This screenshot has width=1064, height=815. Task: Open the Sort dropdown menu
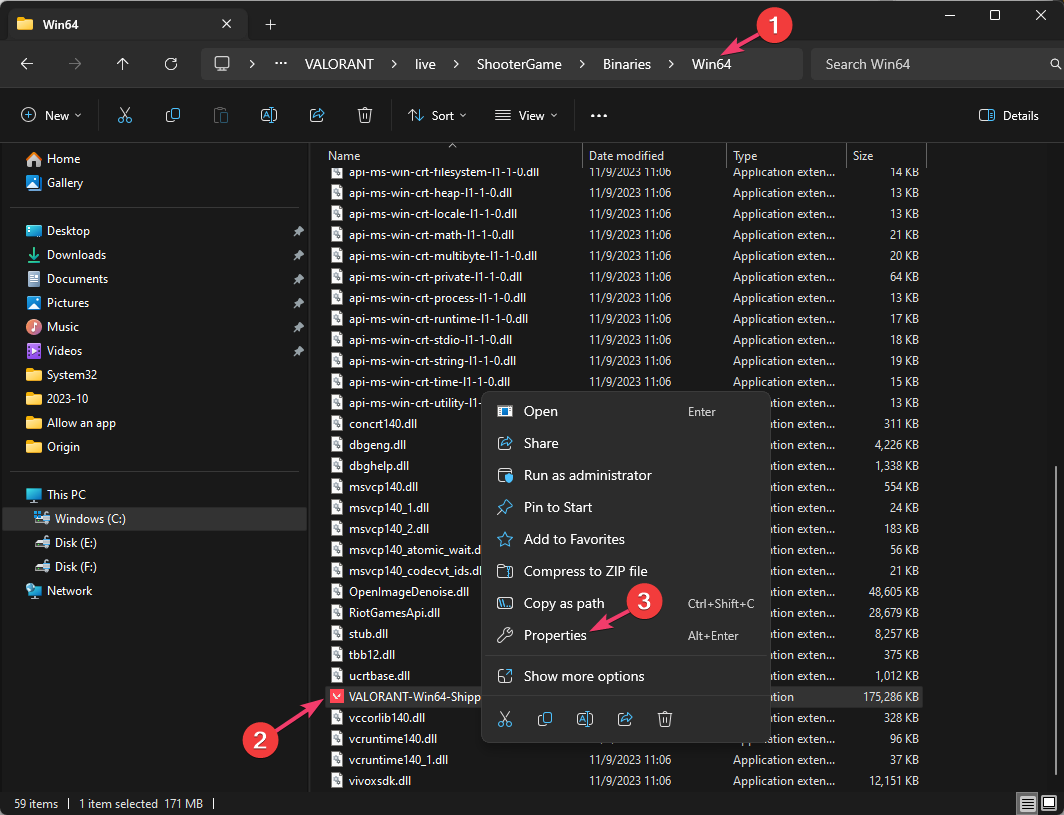(x=437, y=115)
